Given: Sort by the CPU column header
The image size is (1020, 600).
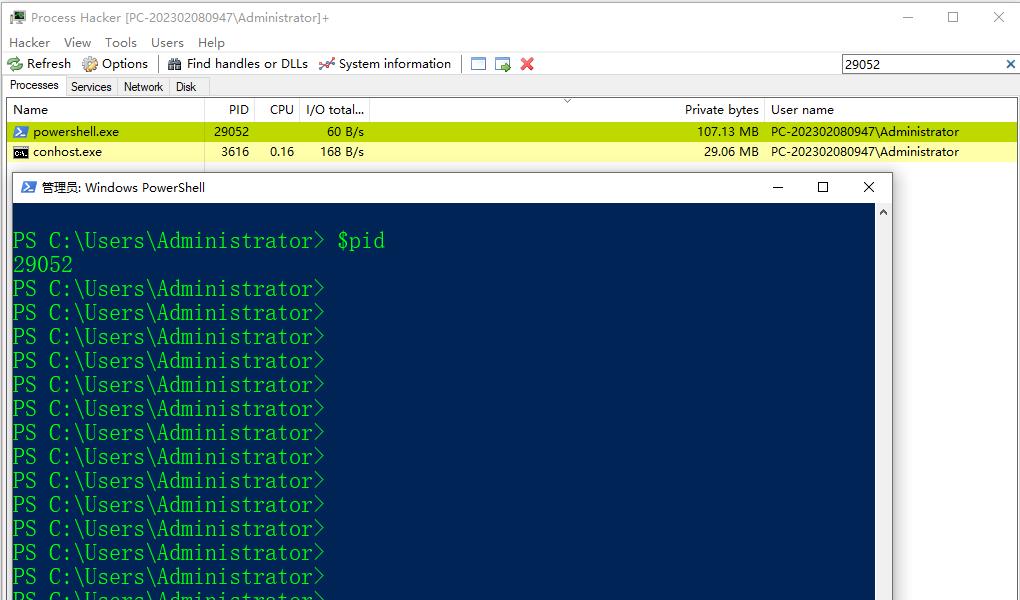Looking at the screenshot, I should pos(282,110).
